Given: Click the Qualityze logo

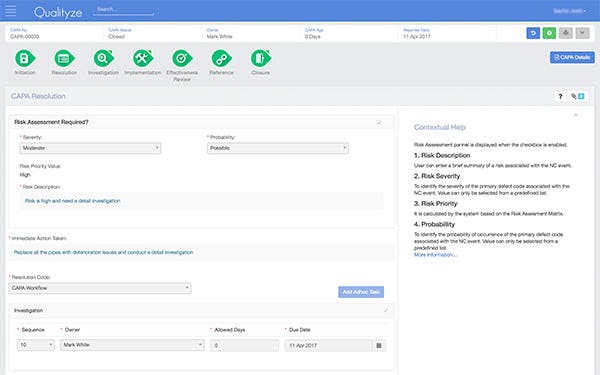Looking at the screenshot, I should point(58,13).
